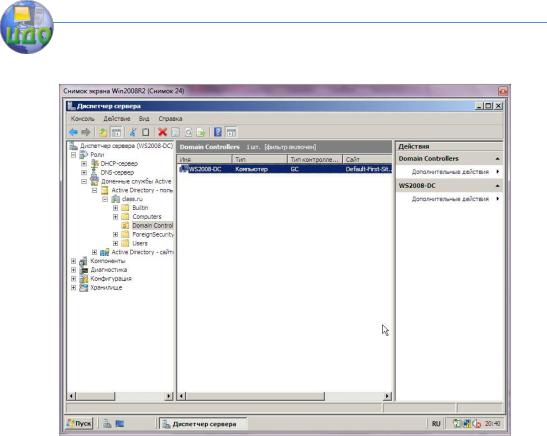Click the Properties icon next to Delete
The height and width of the screenshot is (436, 547).
175,132
